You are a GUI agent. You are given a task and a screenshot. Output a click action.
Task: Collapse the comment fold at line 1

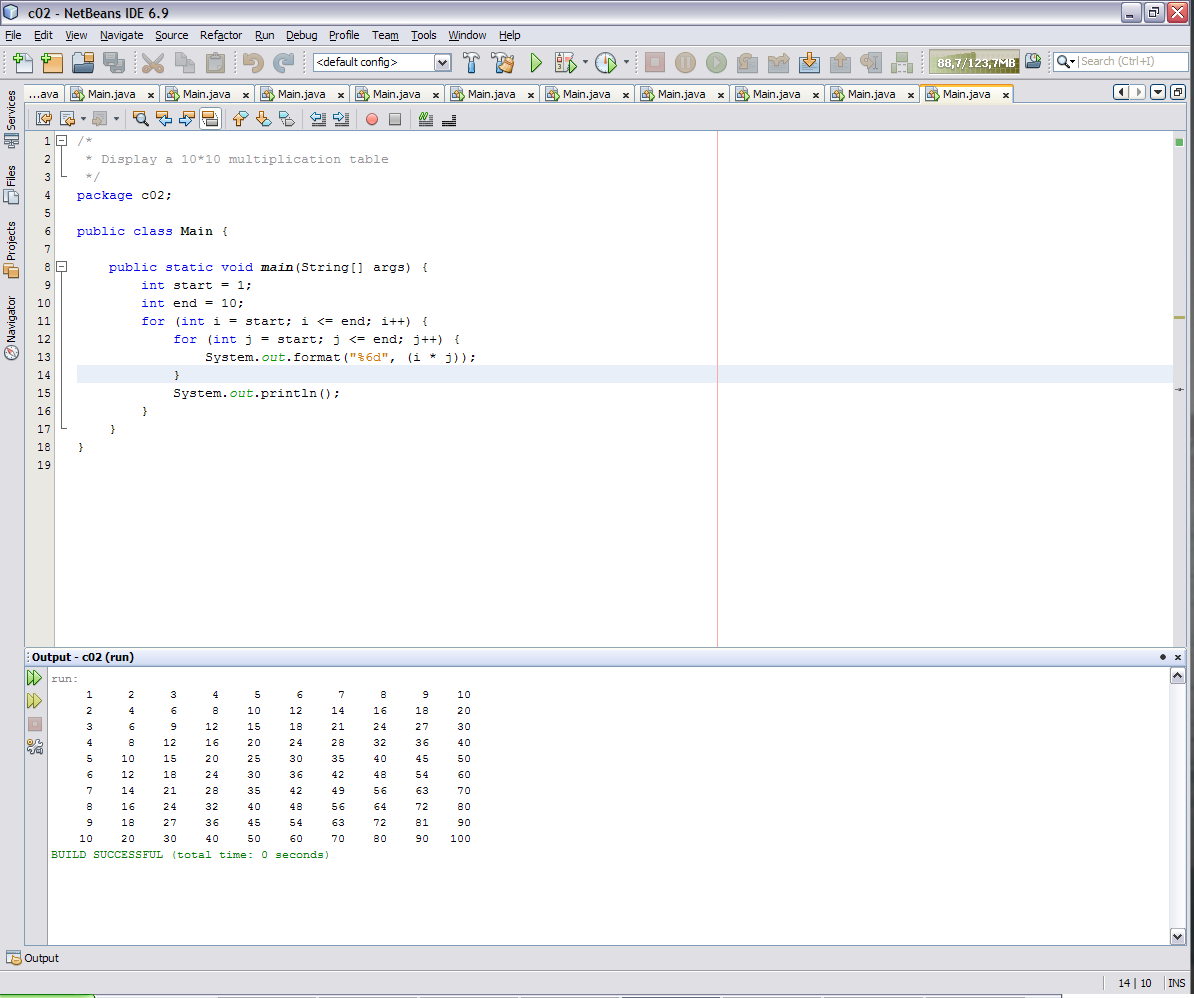click(62, 141)
